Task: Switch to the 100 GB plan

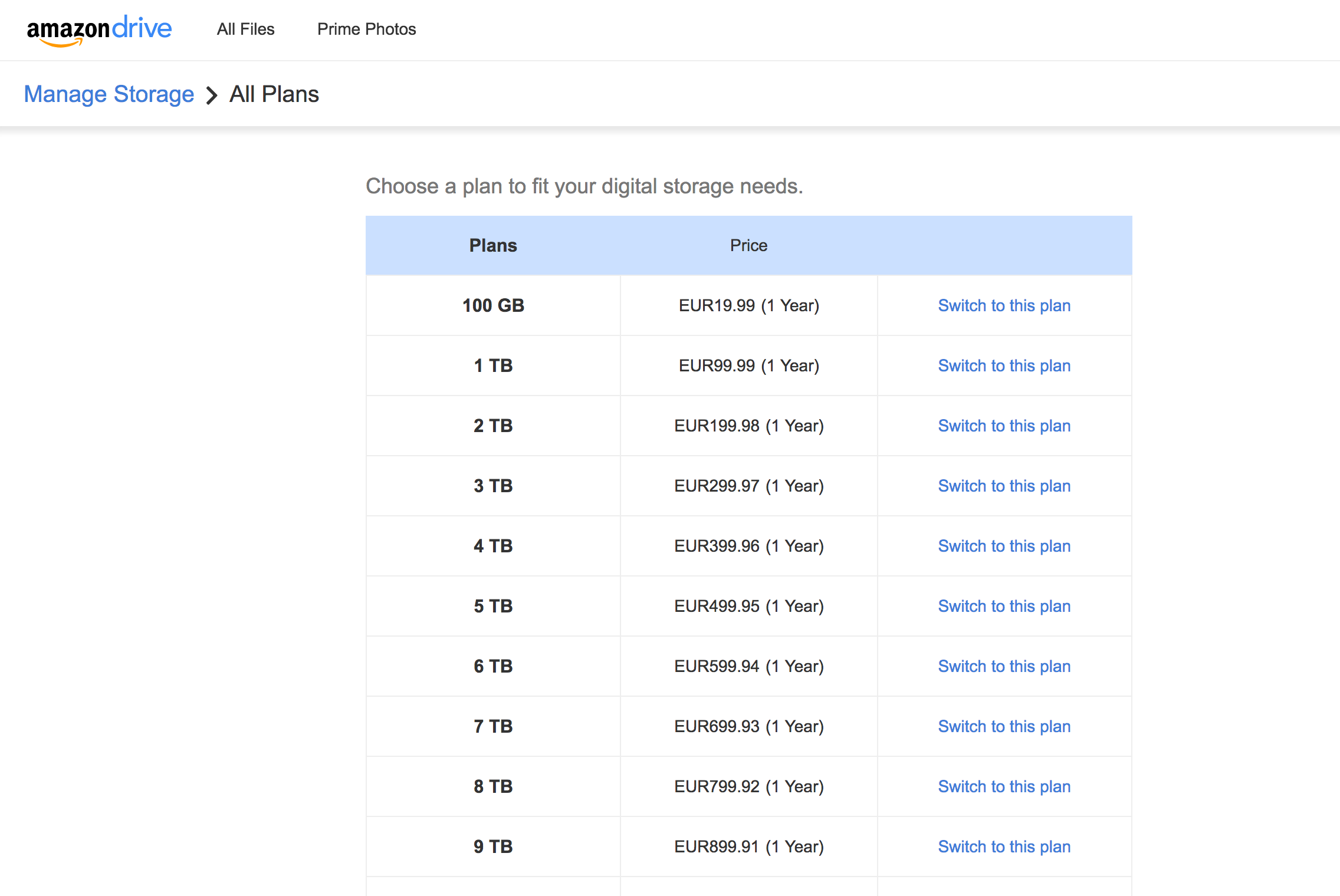Action: click(1004, 305)
